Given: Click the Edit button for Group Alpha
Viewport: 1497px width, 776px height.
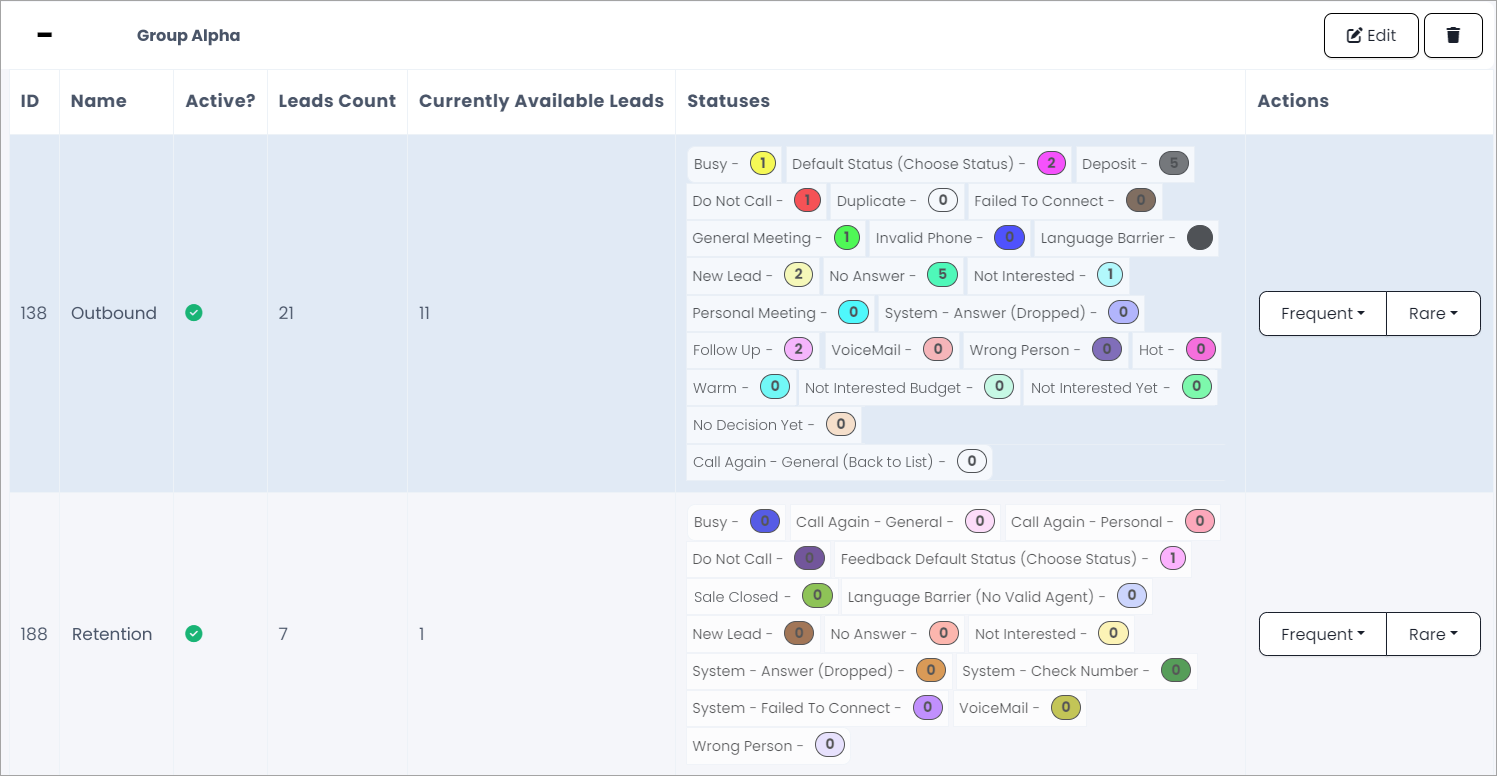Looking at the screenshot, I should click(x=1371, y=36).
